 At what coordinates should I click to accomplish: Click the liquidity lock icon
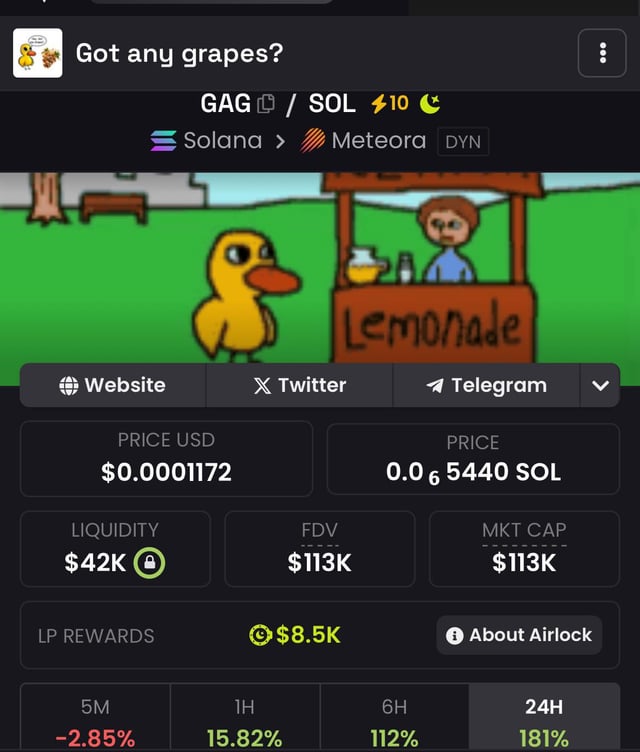coord(149,563)
